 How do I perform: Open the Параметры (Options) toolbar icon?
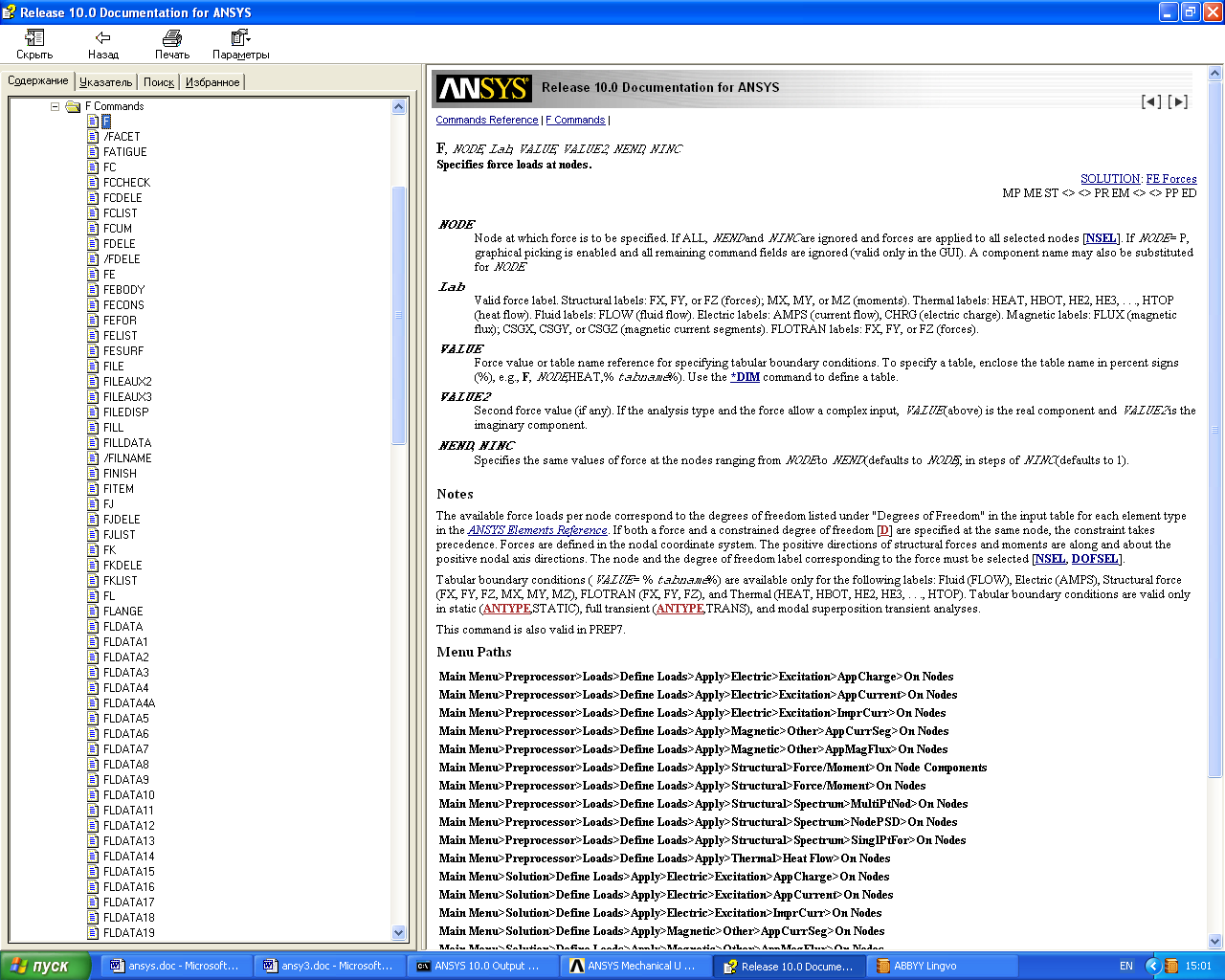point(240,37)
